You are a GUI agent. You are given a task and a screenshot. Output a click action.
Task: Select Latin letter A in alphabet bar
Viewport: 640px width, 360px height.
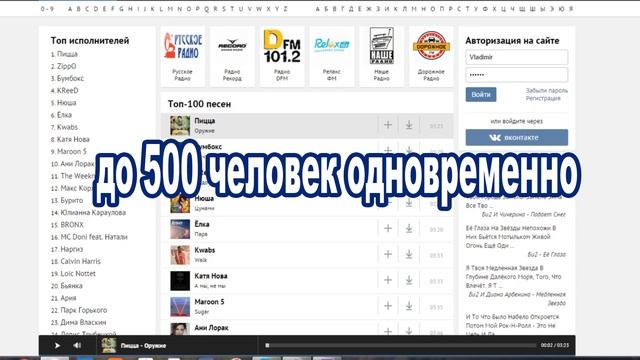point(70,9)
